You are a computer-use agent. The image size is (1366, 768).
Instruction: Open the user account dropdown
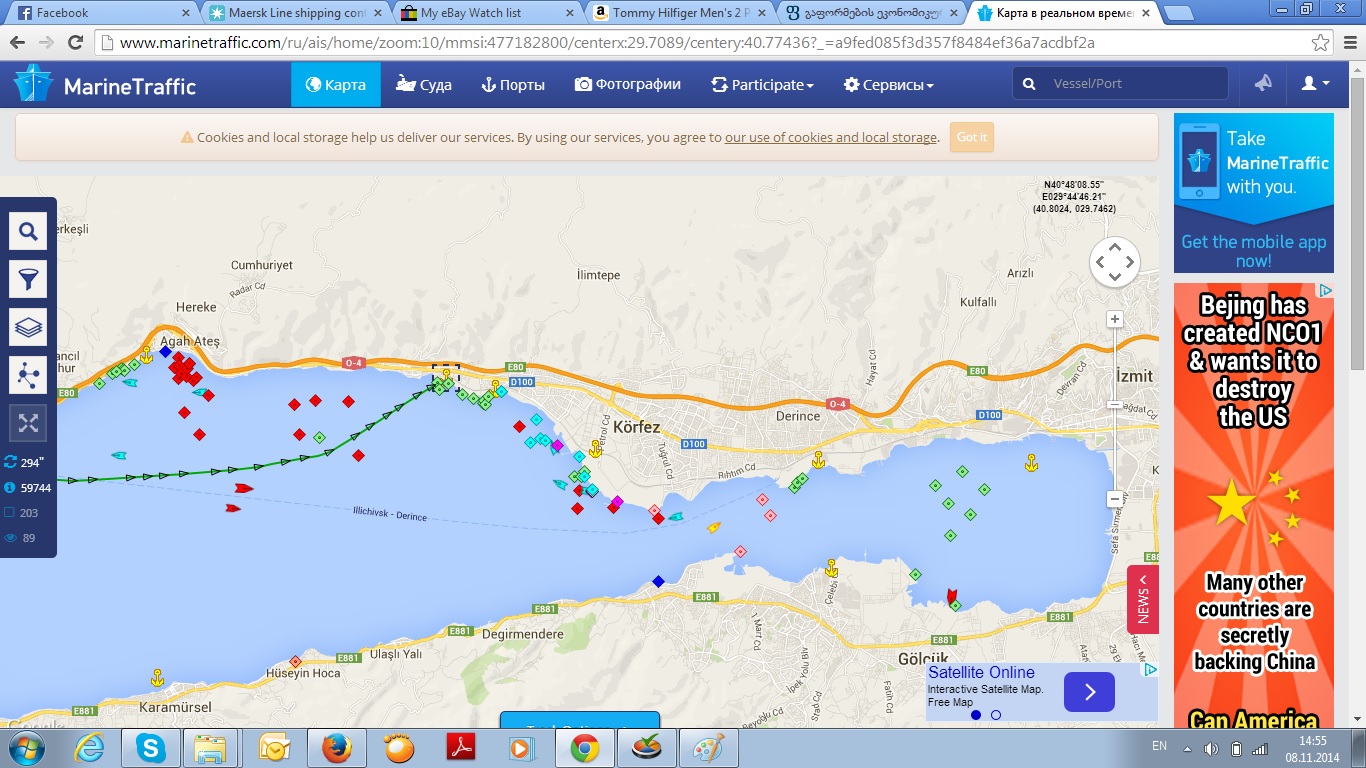click(1315, 84)
